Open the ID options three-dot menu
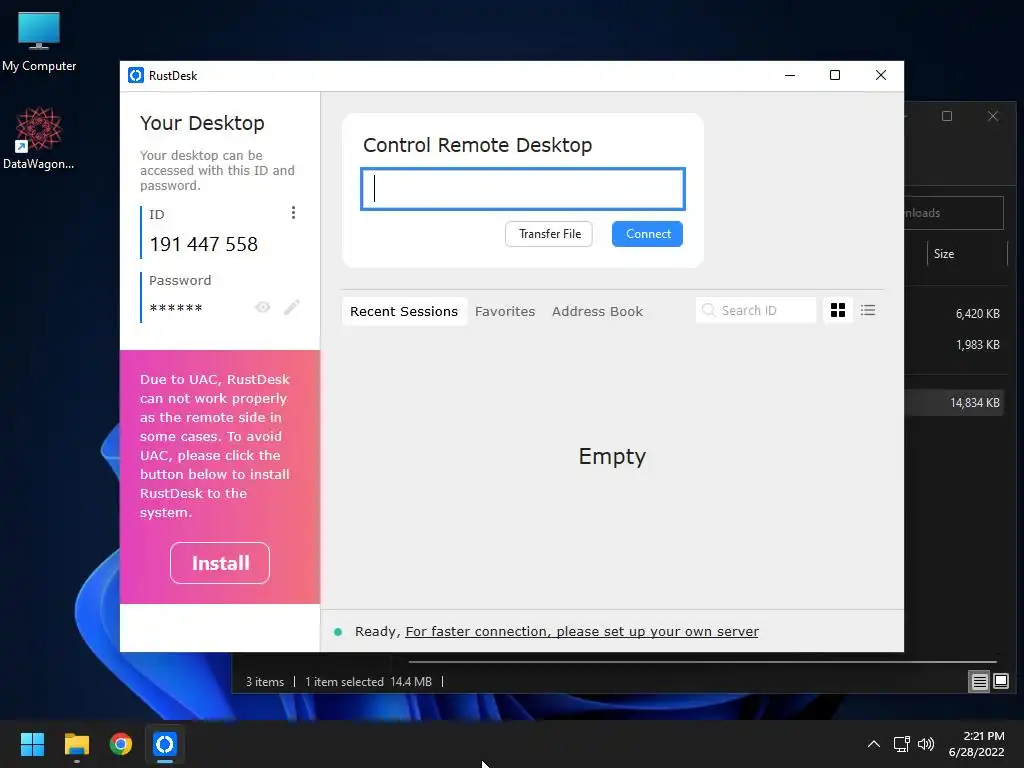 point(293,213)
